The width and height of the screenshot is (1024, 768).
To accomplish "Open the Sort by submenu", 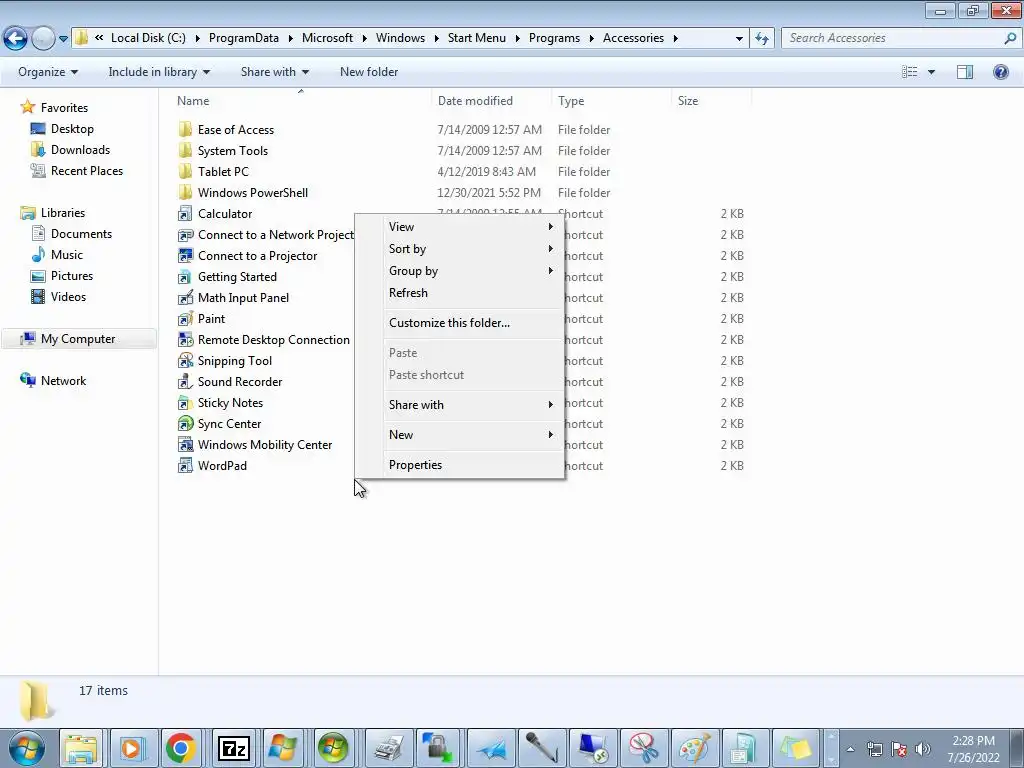I will click(472, 249).
